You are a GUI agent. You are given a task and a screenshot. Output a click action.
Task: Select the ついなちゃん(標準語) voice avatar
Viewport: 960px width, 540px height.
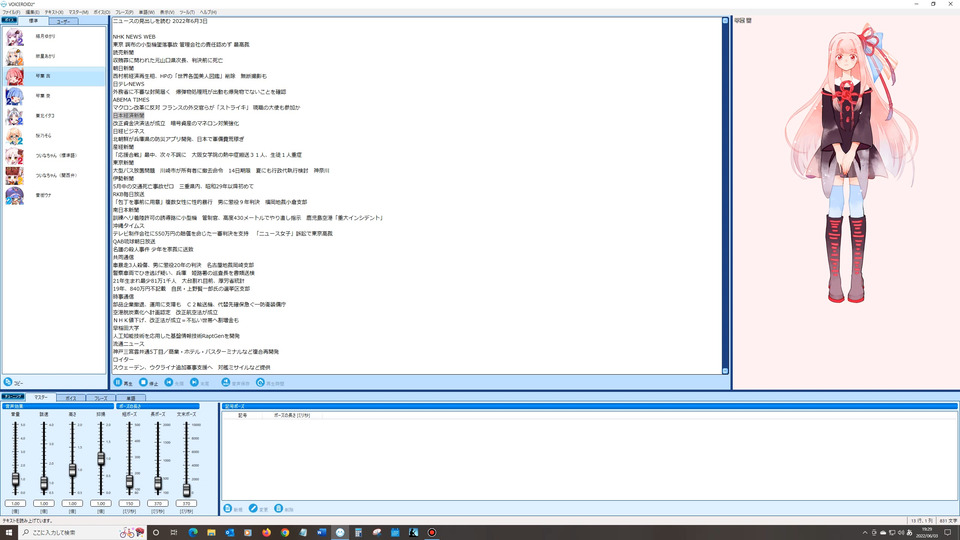14,156
